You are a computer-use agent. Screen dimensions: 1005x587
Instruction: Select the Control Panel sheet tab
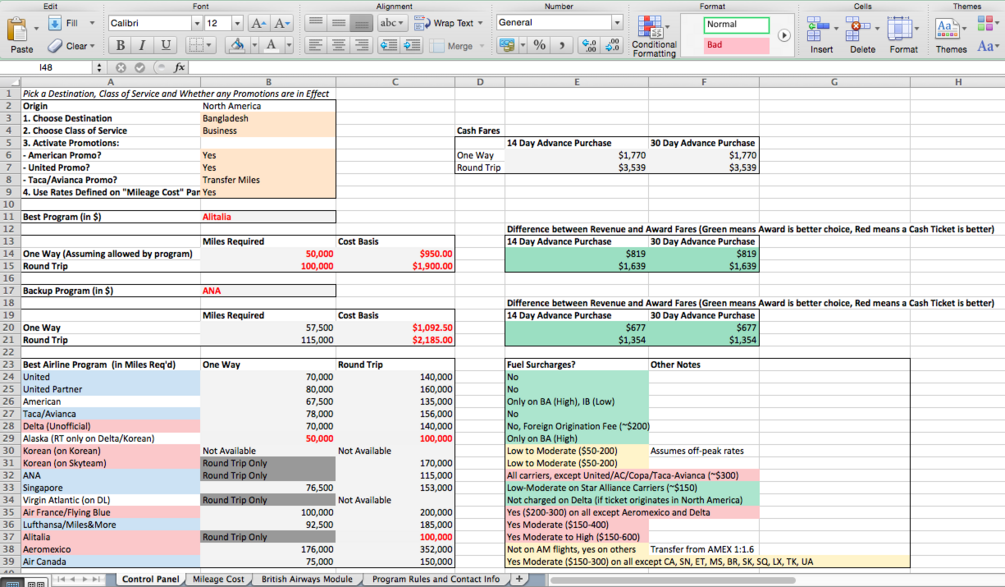(x=151, y=579)
